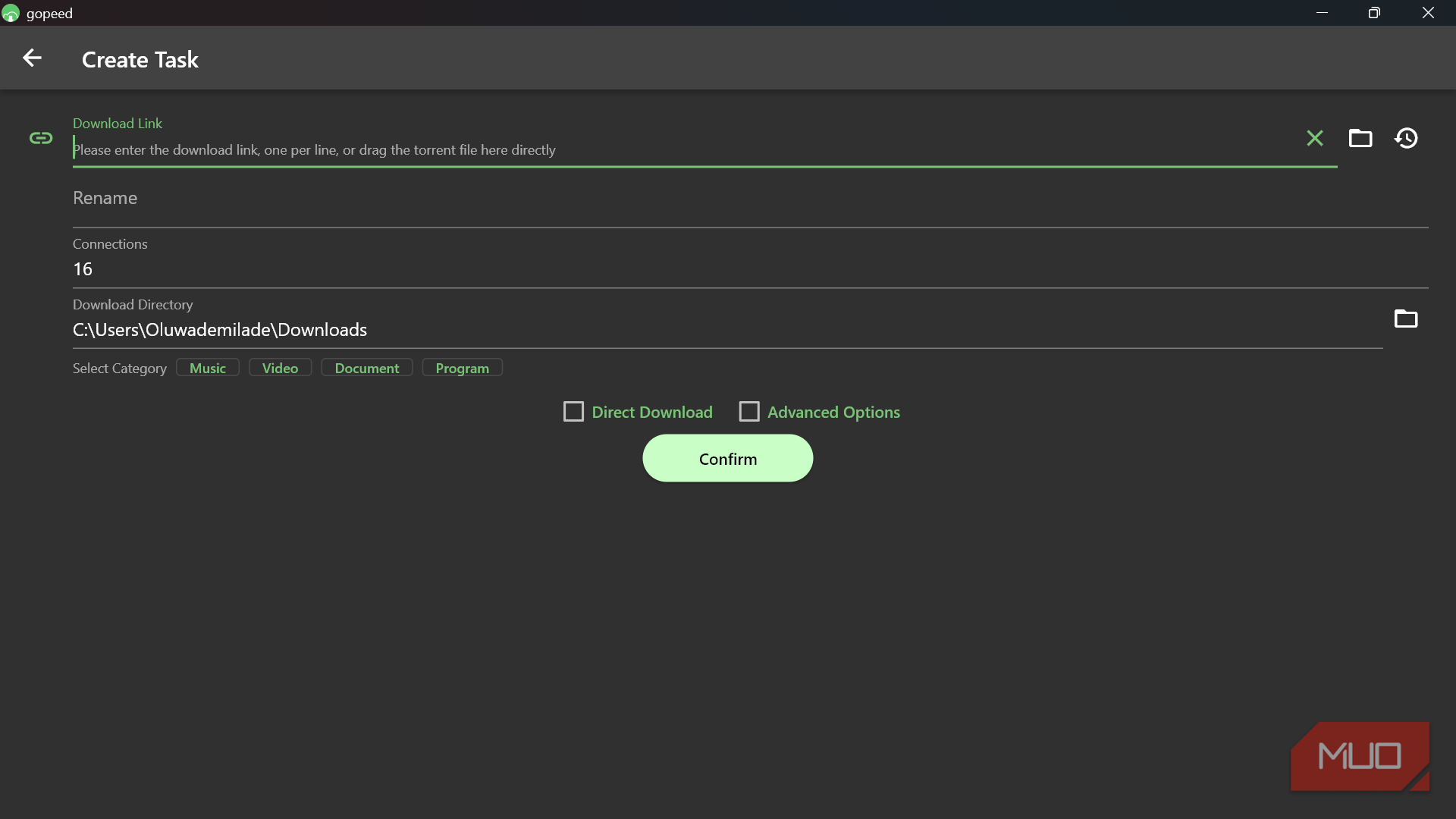Image resolution: width=1456 pixels, height=819 pixels.
Task: Choose the Program category chip
Action: pos(462,368)
